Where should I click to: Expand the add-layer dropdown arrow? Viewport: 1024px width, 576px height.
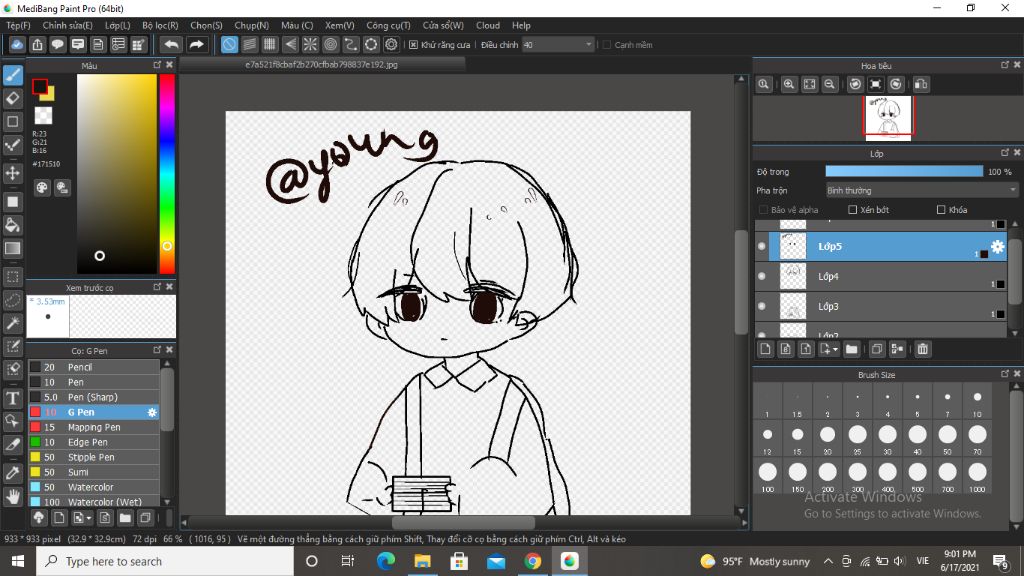tap(835, 350)
